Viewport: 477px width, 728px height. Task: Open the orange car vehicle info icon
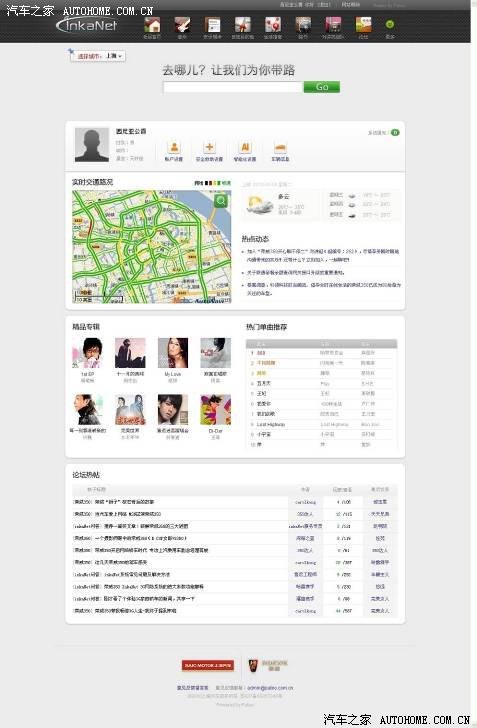[280, 147]
